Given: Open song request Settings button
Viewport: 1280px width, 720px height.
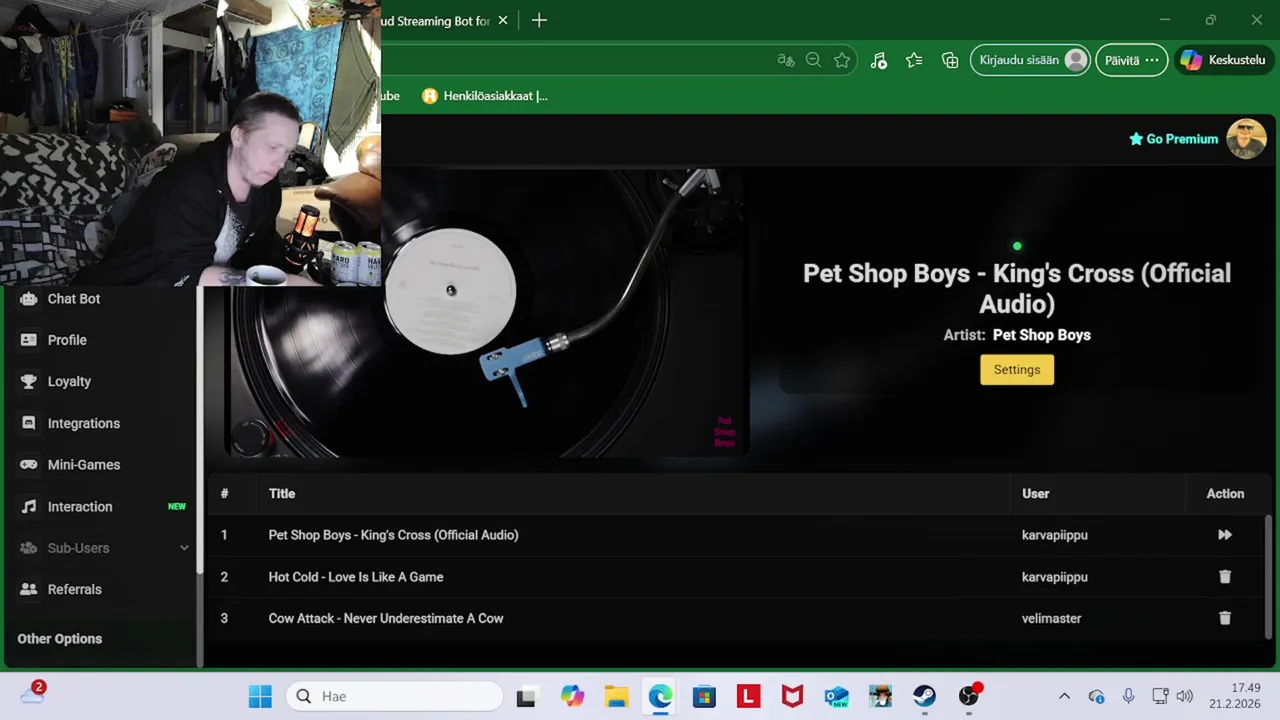Looking at the screenshot, I should pyautogui.click(x=1017, y=370).
